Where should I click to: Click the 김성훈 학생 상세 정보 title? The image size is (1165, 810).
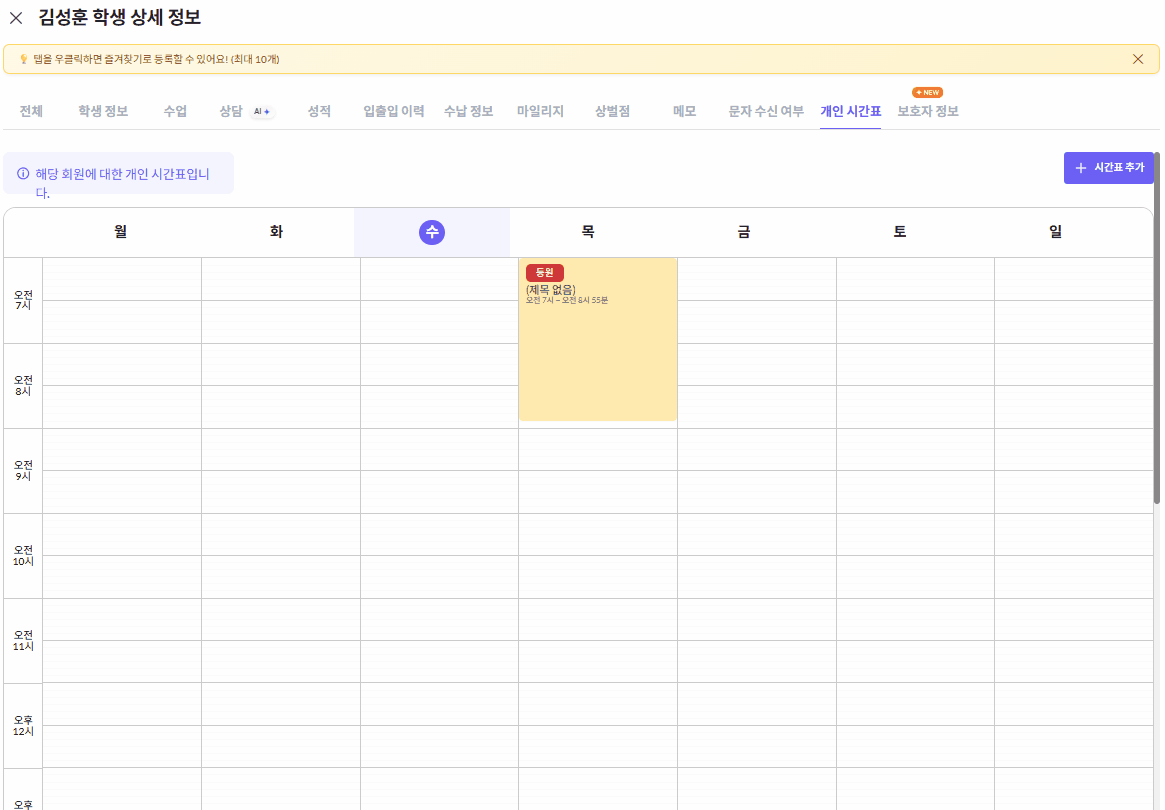(x=120, y=17)
